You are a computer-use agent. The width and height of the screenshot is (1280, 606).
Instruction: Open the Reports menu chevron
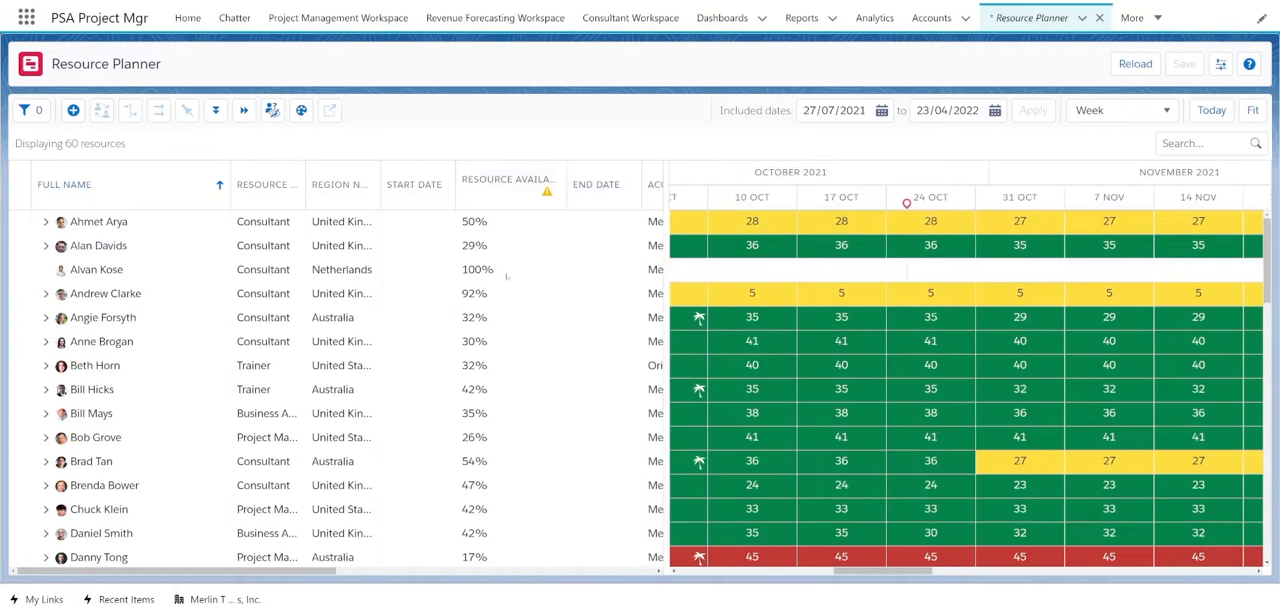click(x=832, y=18)
